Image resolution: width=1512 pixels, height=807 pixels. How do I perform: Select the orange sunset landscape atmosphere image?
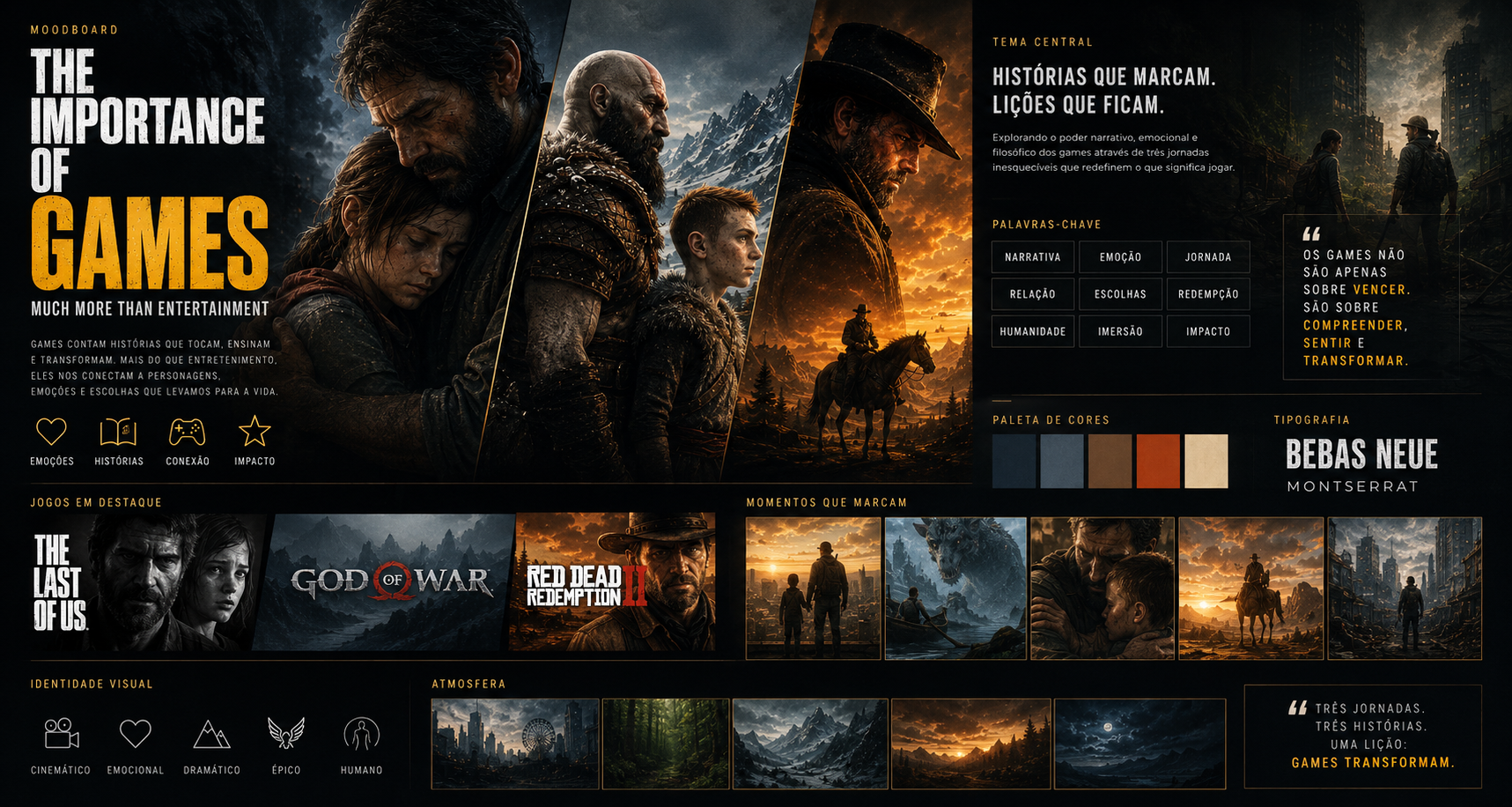pos(971,744)
